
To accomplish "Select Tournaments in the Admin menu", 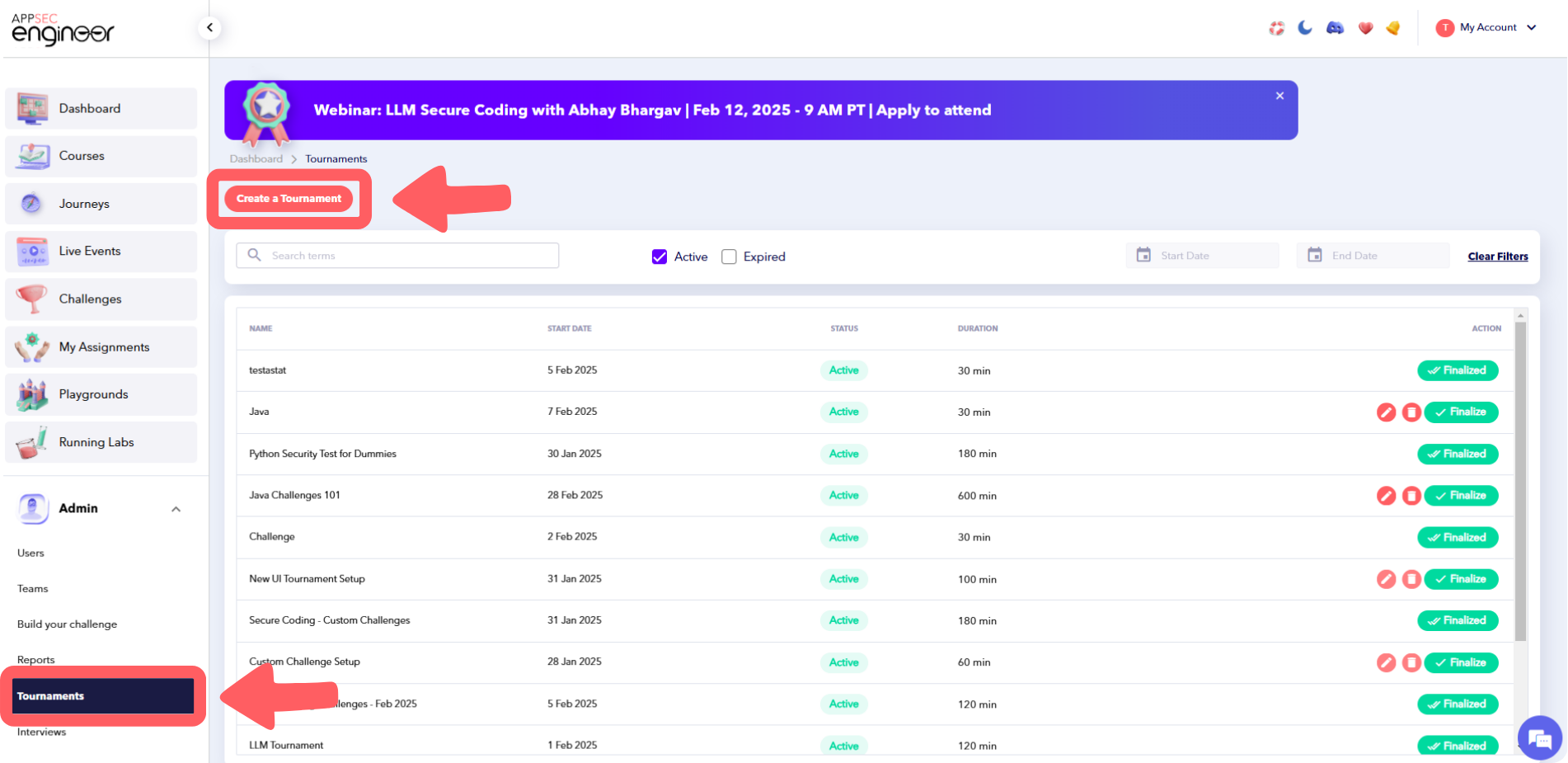I will [102, 695].
